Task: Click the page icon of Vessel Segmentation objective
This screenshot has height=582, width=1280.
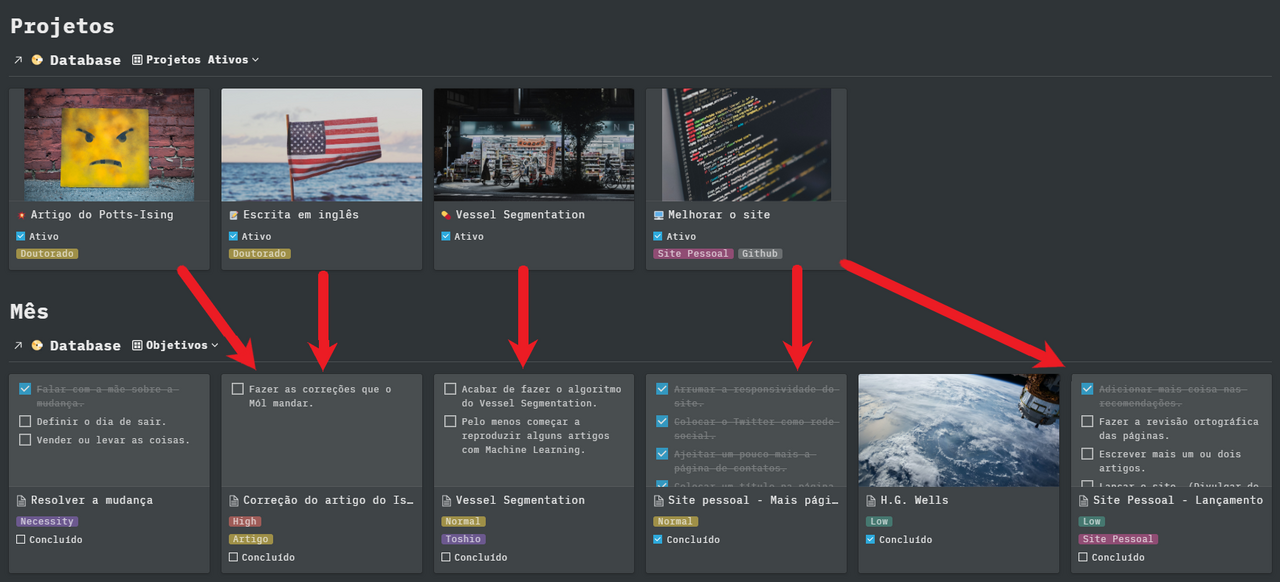Action: 446,500
